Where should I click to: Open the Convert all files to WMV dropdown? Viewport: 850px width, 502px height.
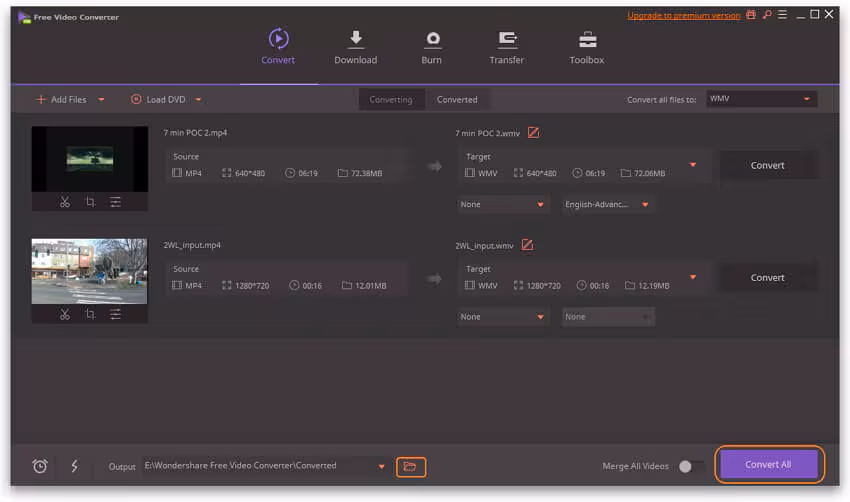762,99
